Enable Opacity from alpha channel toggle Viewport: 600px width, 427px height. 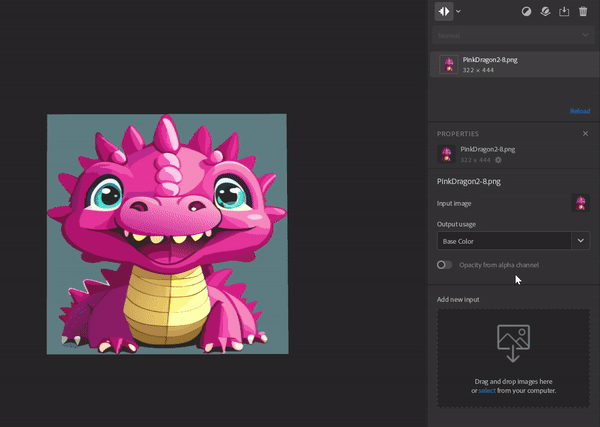click(x=444, y=265)
